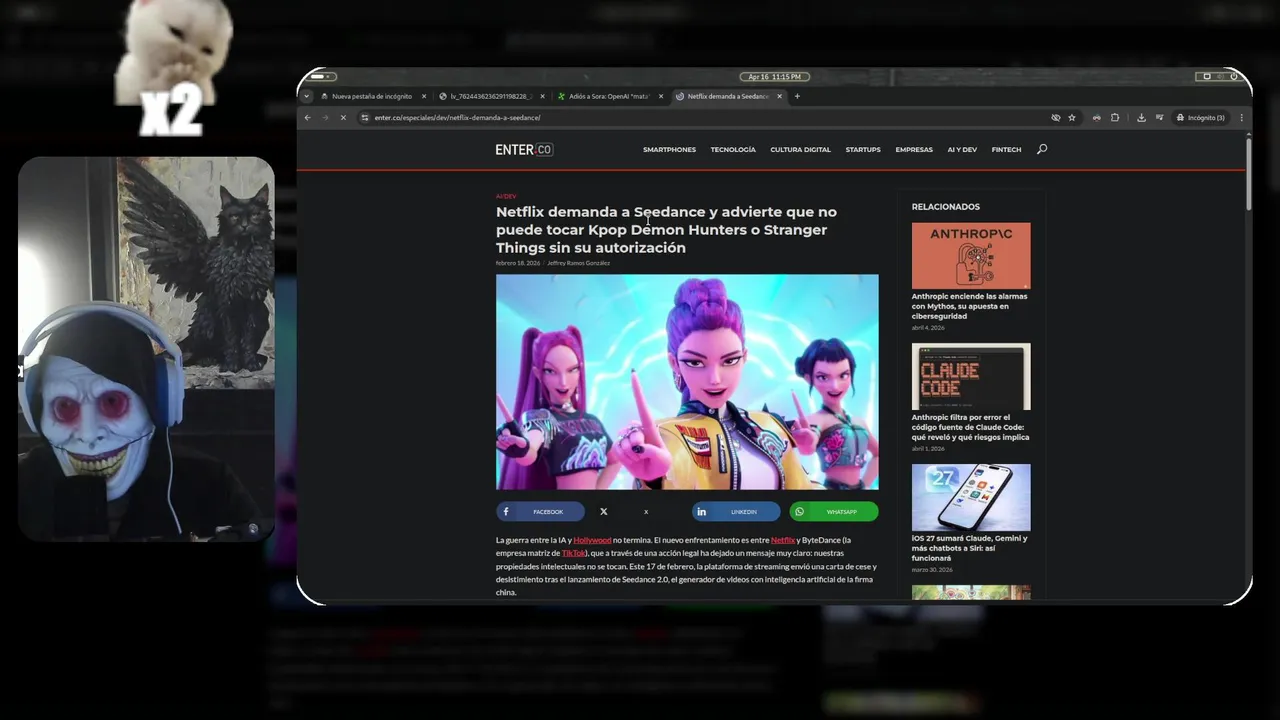Image resolution: width=1280 pixels, height=720 pixels.
Task: Close the Adiós a Sora tab
Action: [x=660, y=97]
